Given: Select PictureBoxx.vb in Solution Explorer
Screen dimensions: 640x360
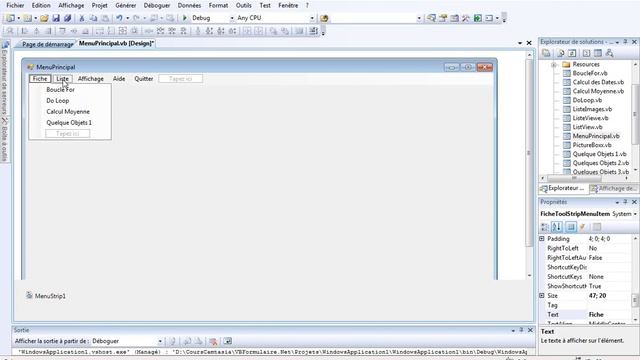Looking at the screenshot, I should coord(592,145).
